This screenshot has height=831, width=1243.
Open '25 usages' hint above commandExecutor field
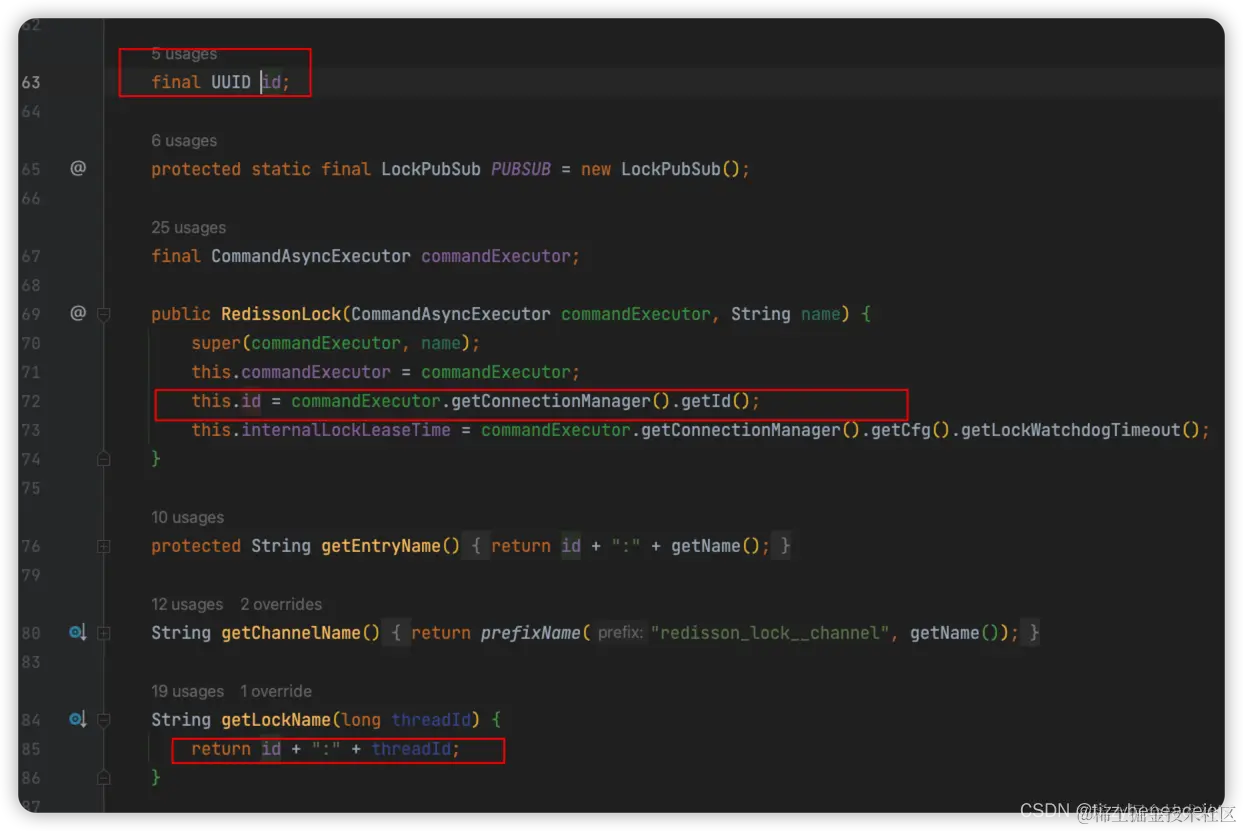tap(188, 228)
